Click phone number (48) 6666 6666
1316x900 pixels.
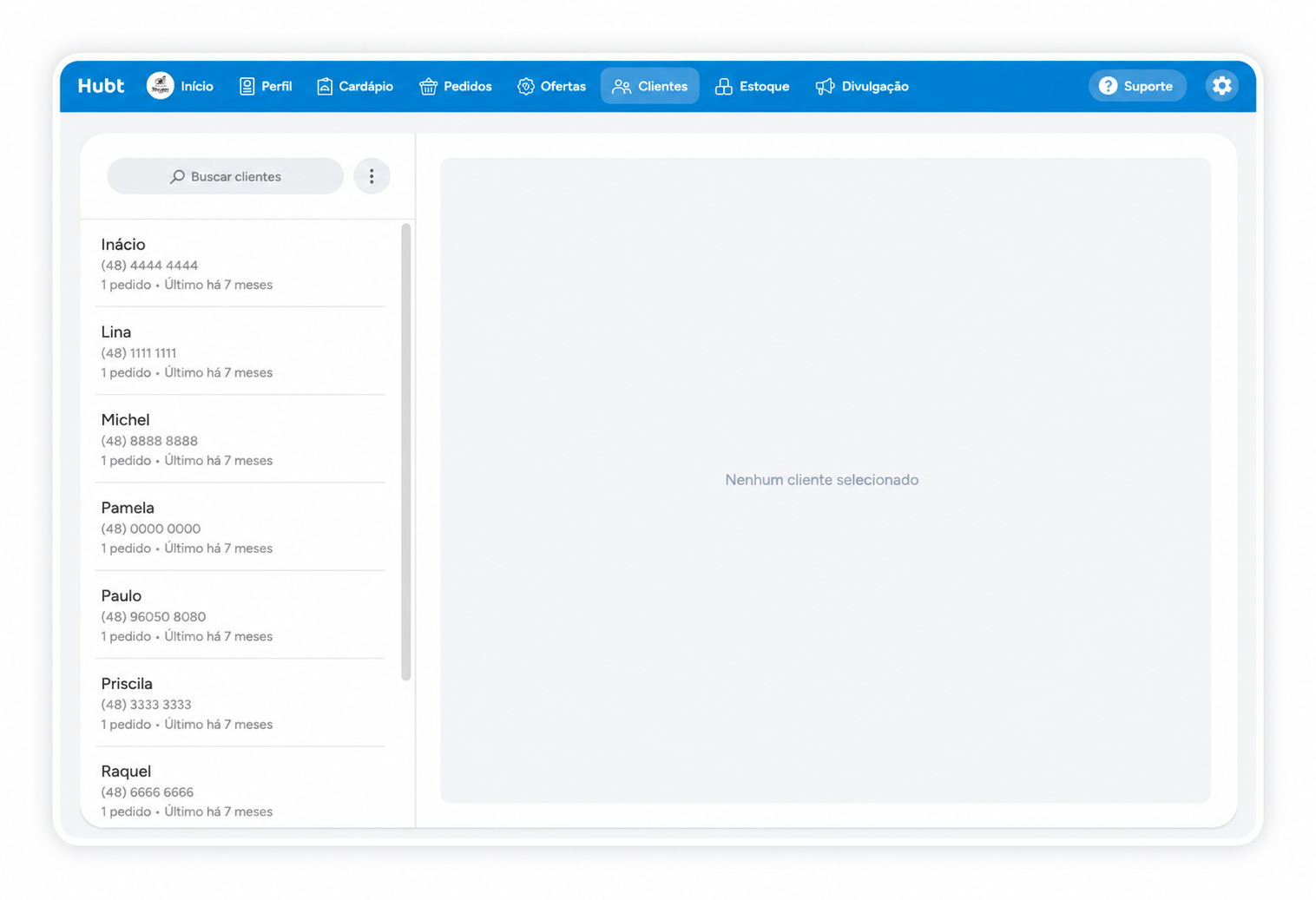coord(148,792)
